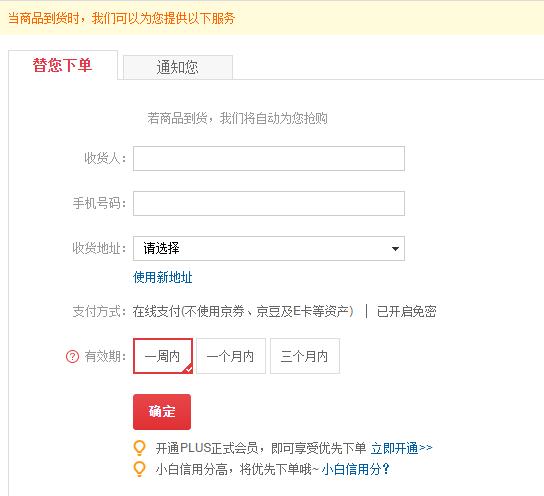Viewport: 544px width, 496px height.
Task: Select the 一周内 validity period
Action: pos(163,356)
